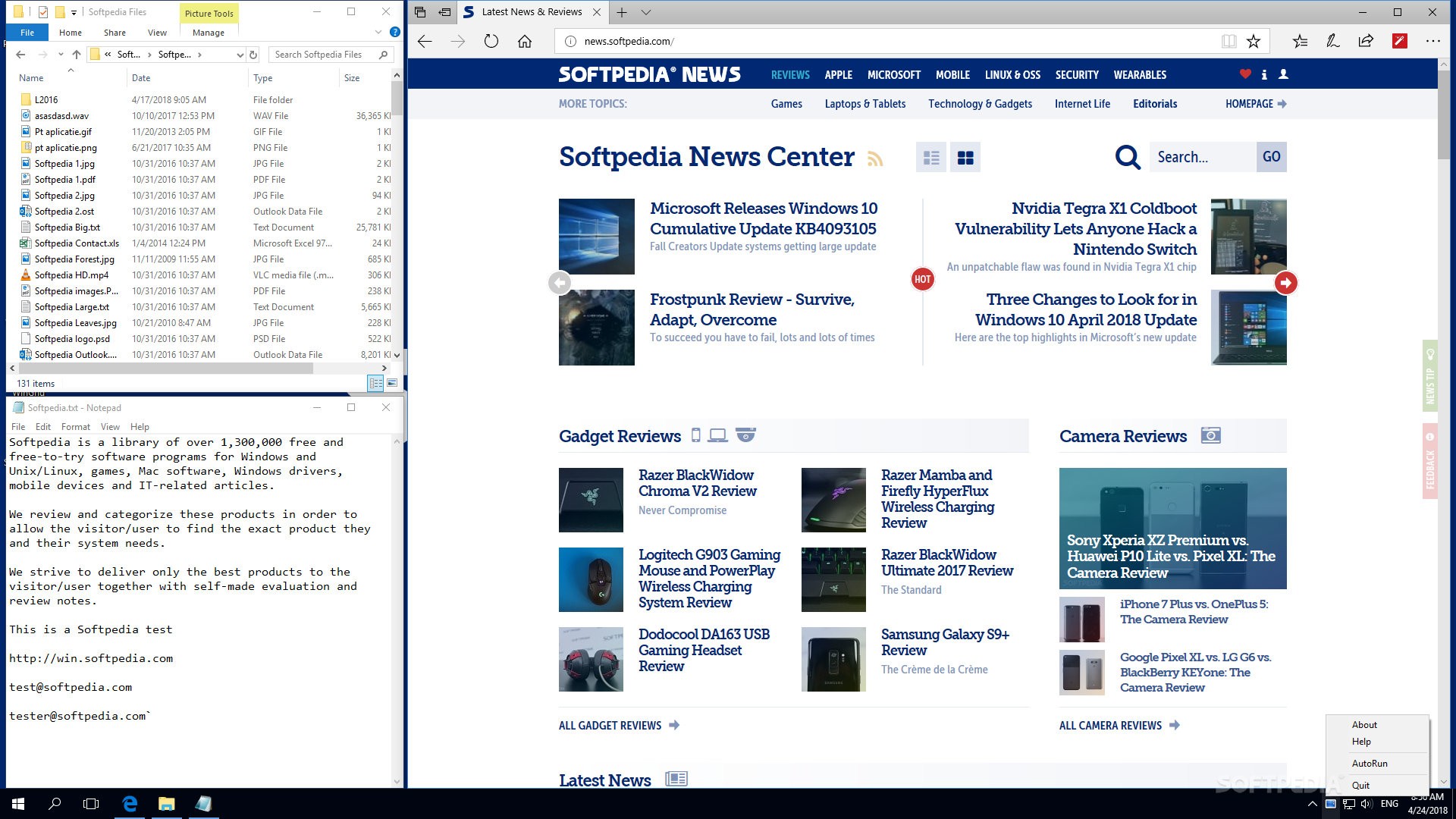The height and width of the screenshot is (819, 1456).
Task: Open the LINUX & OSS news section
Action: point(1012,74)
